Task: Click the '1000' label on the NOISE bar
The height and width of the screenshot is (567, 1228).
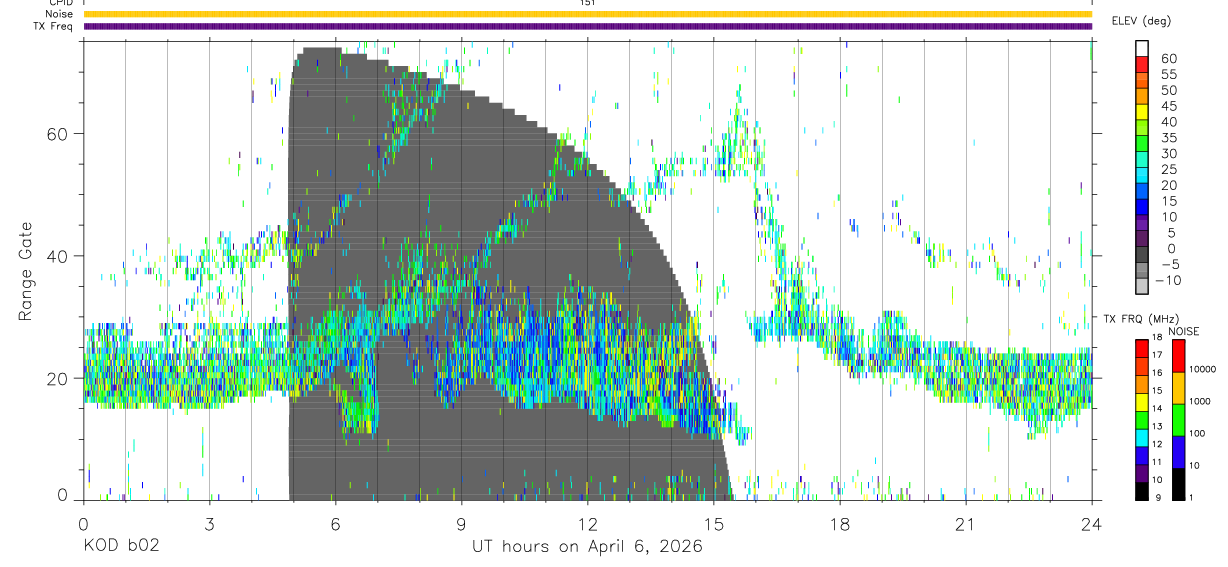Action: [1199, 401]
